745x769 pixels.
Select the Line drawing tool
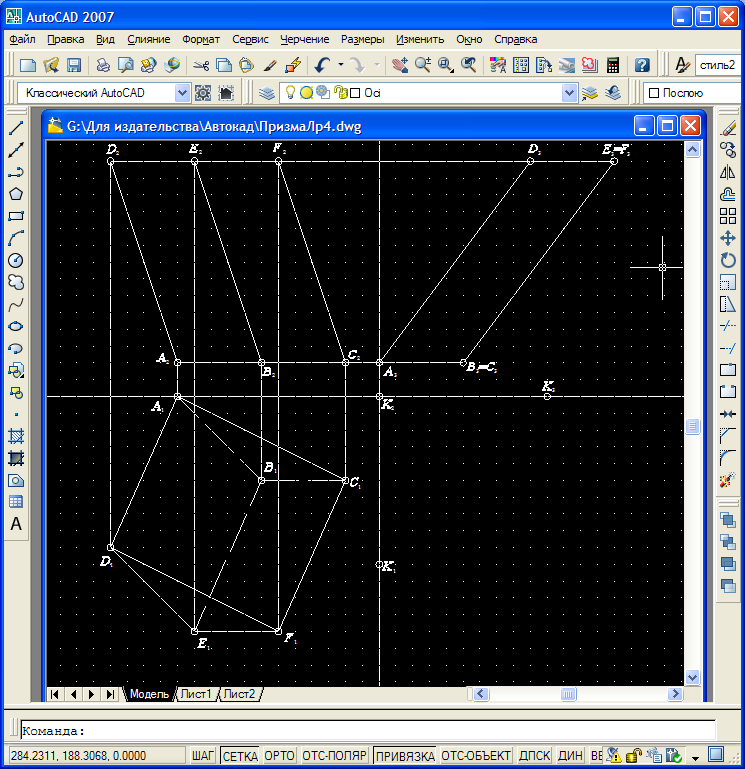tap(16, 128)
